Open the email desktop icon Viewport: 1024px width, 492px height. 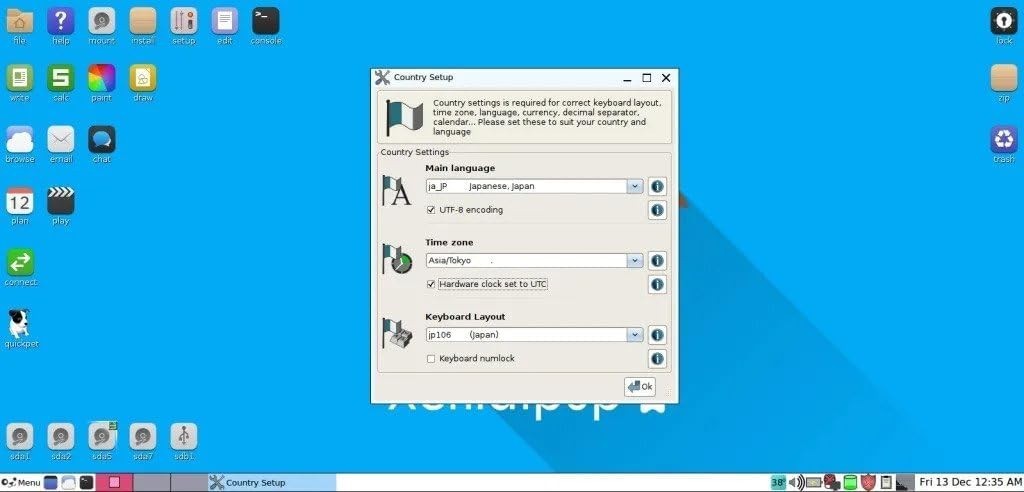click(x=61, y=140)
